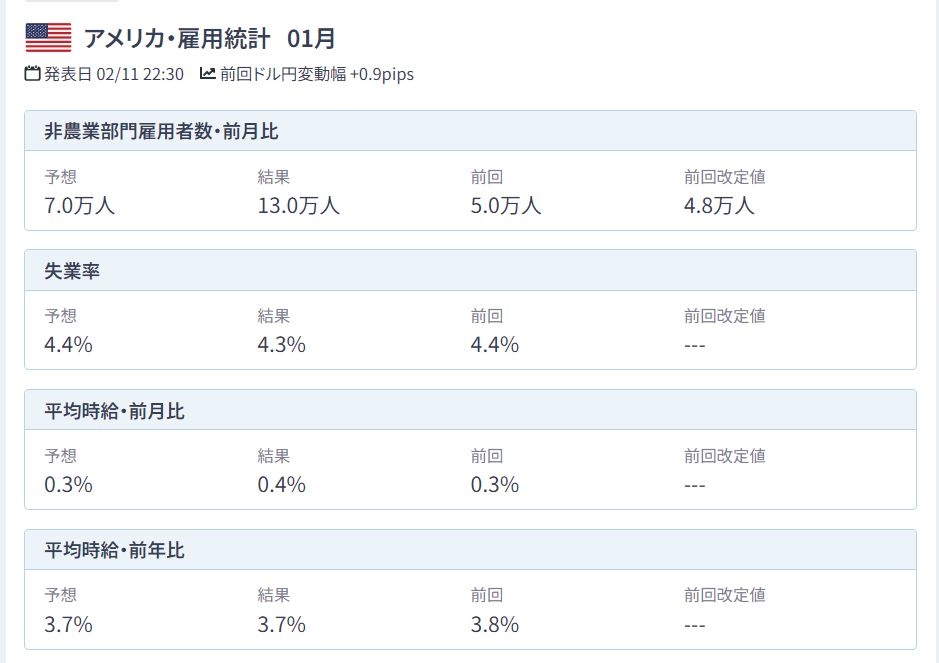Click the chart icon before USD/JPY change
Viewport: 939px width, 663px height.
click(208, 74)
